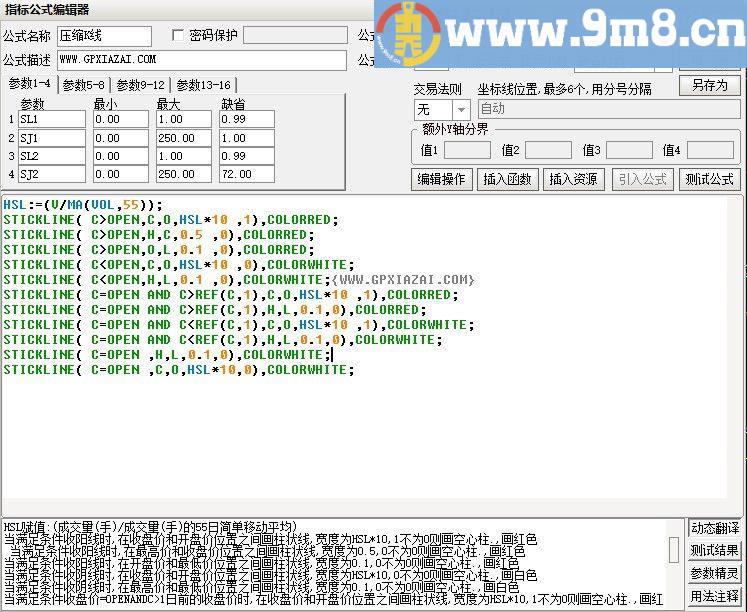Click the 值1 Y-axis boundary field
This screenshot has width=747, height=612.
467,150
